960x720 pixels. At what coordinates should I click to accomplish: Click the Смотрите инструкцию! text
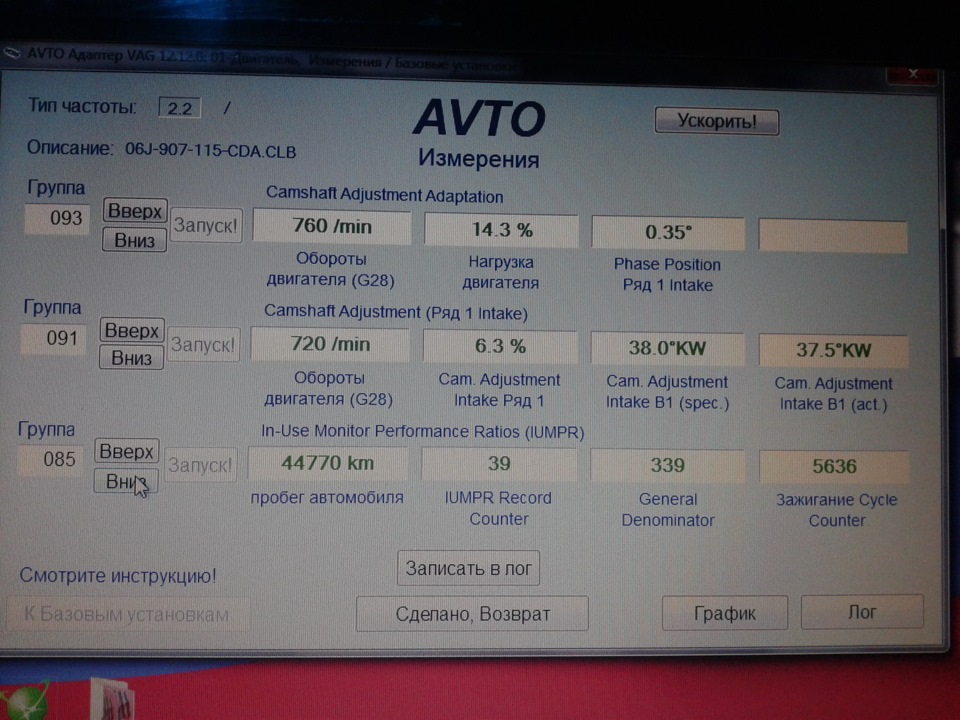118,576
